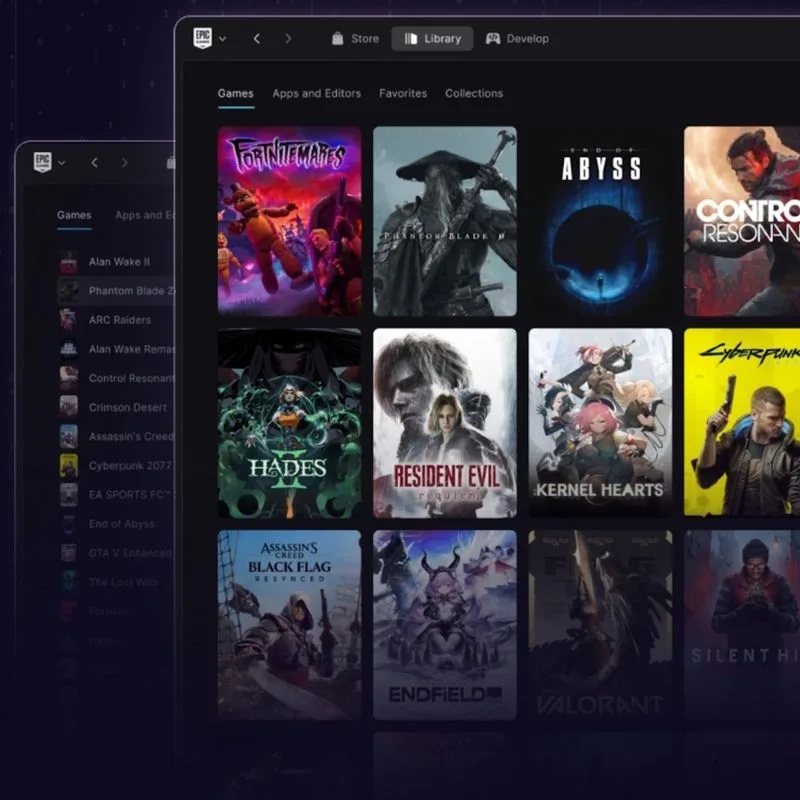Select the Library tab

coord(432,39)
